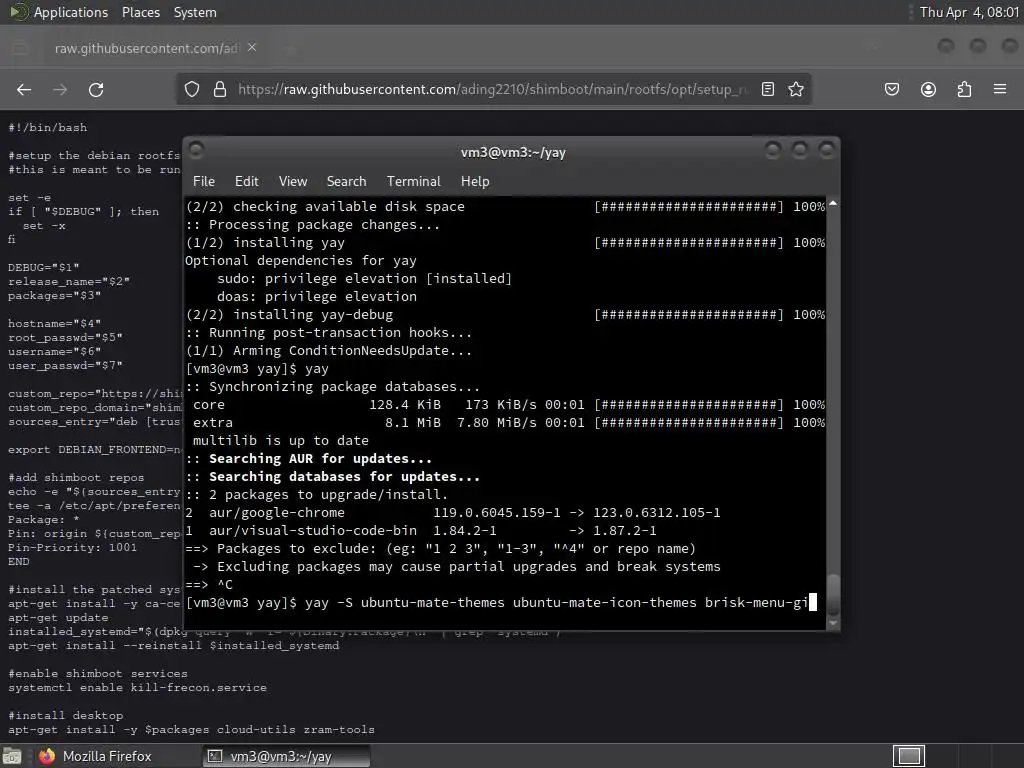Click show desktop icon in bottom panel

pyautogui.click(x=12, y=756)
